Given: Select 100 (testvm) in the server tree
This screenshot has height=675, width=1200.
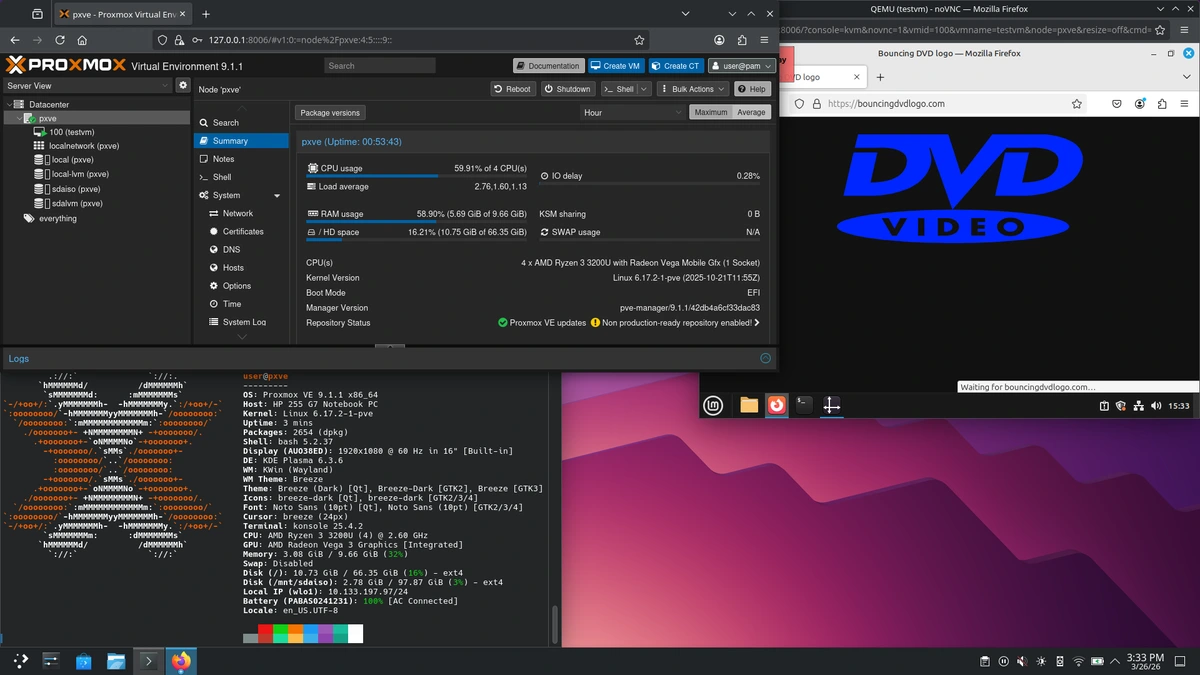Looking at the screenshot, I should tap(71, 132).
